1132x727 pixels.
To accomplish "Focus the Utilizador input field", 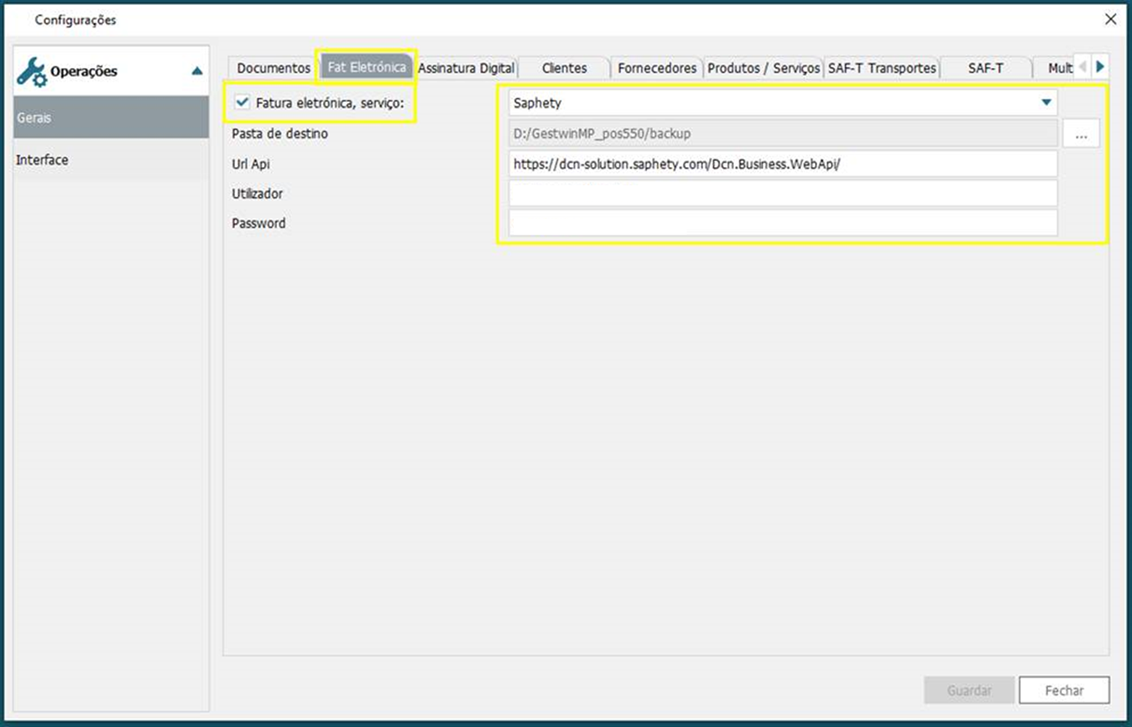I will click(782, 194).
